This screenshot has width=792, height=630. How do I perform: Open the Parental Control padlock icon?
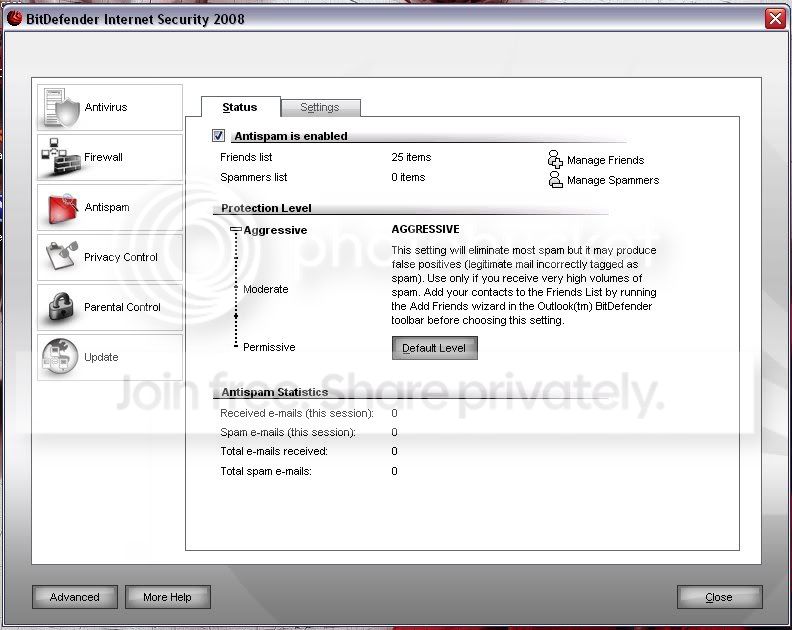pyautogui.click(x=62, y=307)
